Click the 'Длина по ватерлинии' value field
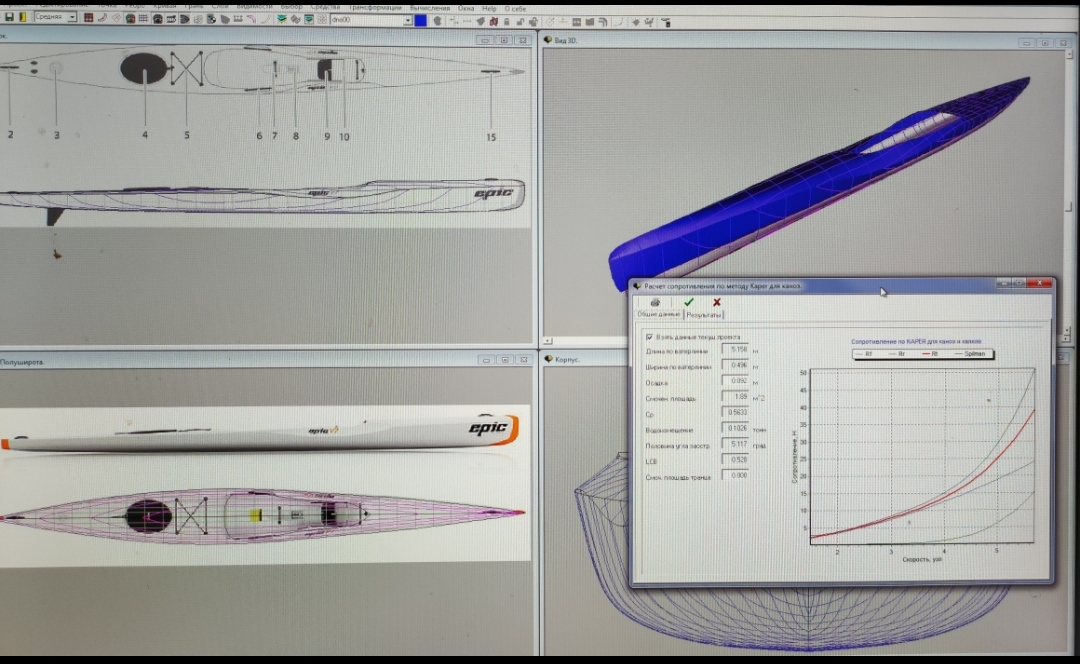This screenshot has height=664, width=1080. 735,350
